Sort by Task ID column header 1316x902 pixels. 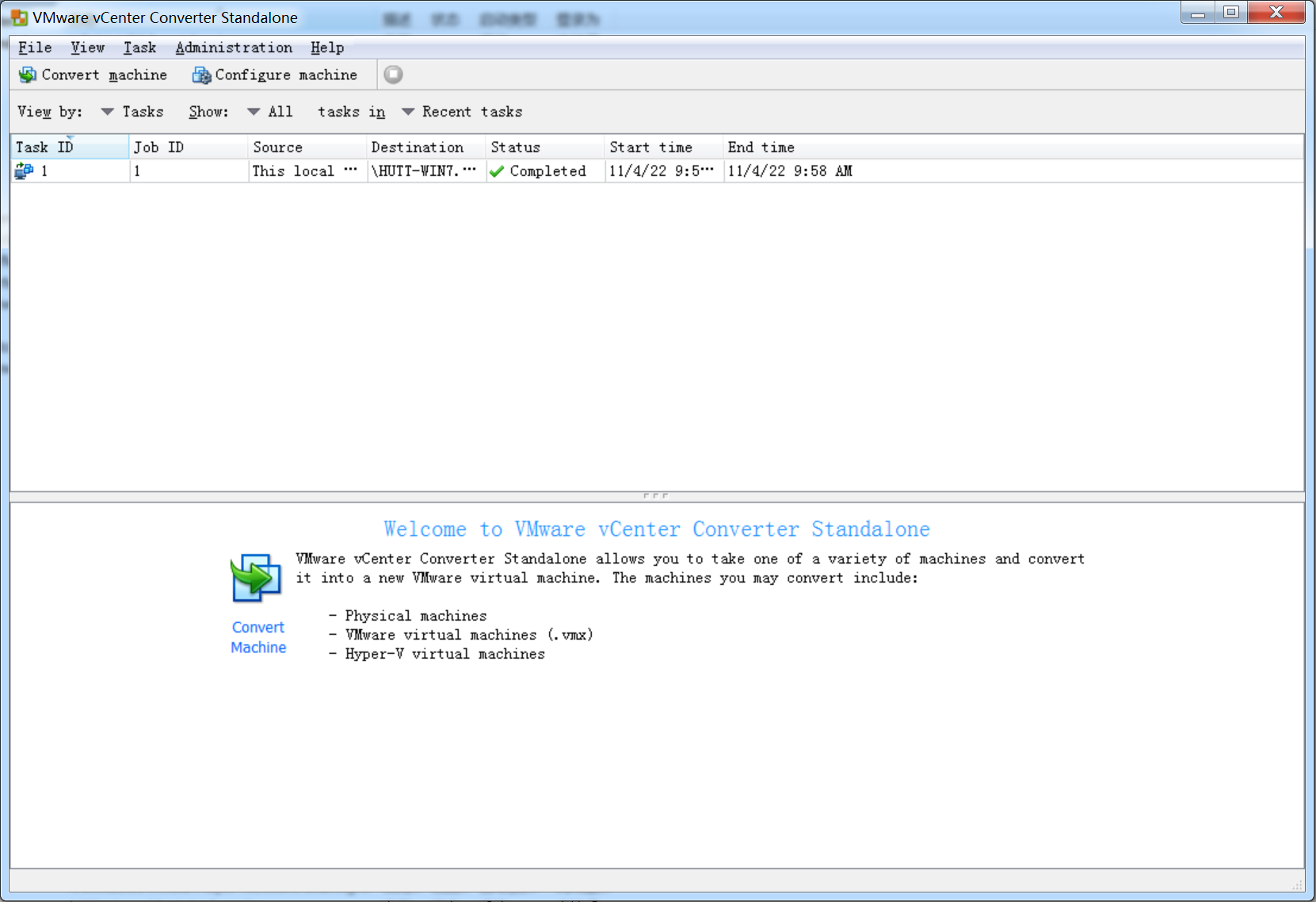(70, 147)
